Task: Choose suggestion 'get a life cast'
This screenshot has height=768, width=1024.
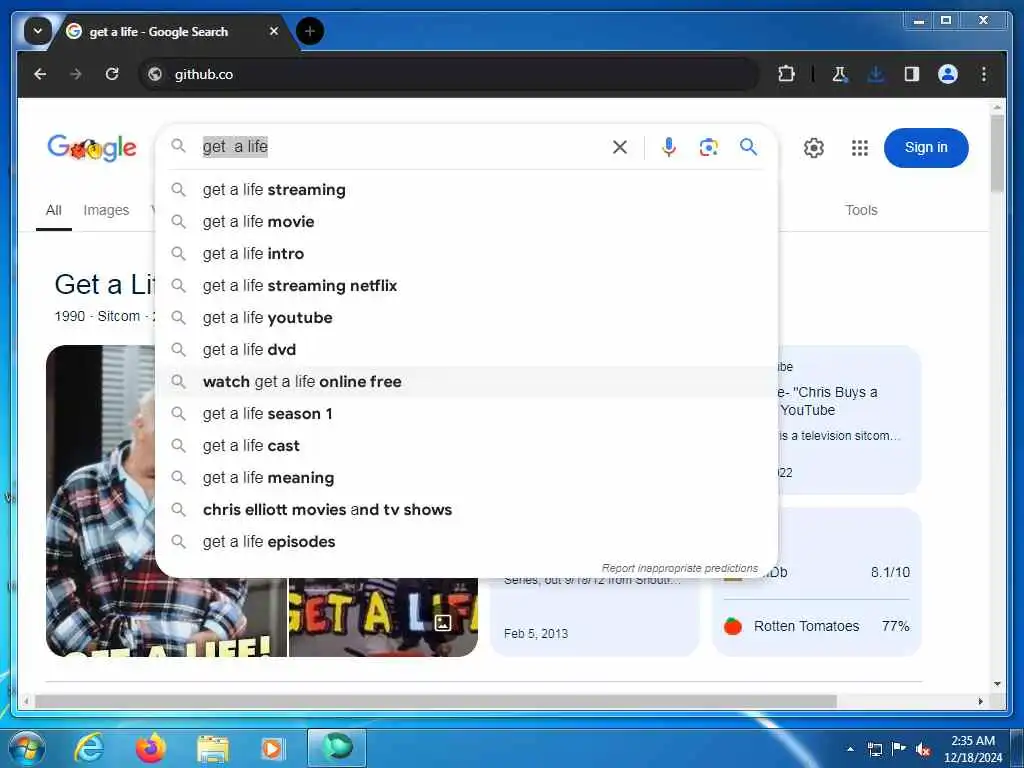Action: click(466, 446)
